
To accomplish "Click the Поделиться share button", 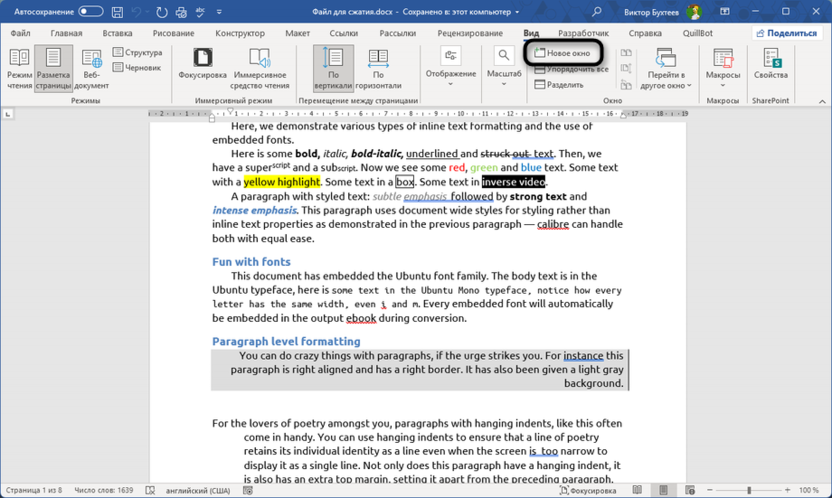I will tap(786, 33).
